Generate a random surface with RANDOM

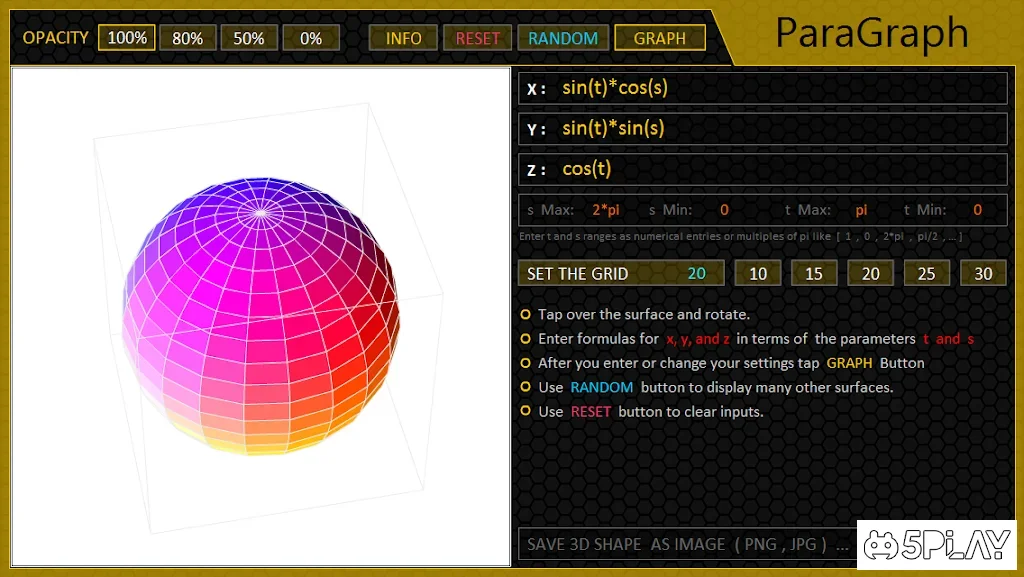tap(563, 38)
